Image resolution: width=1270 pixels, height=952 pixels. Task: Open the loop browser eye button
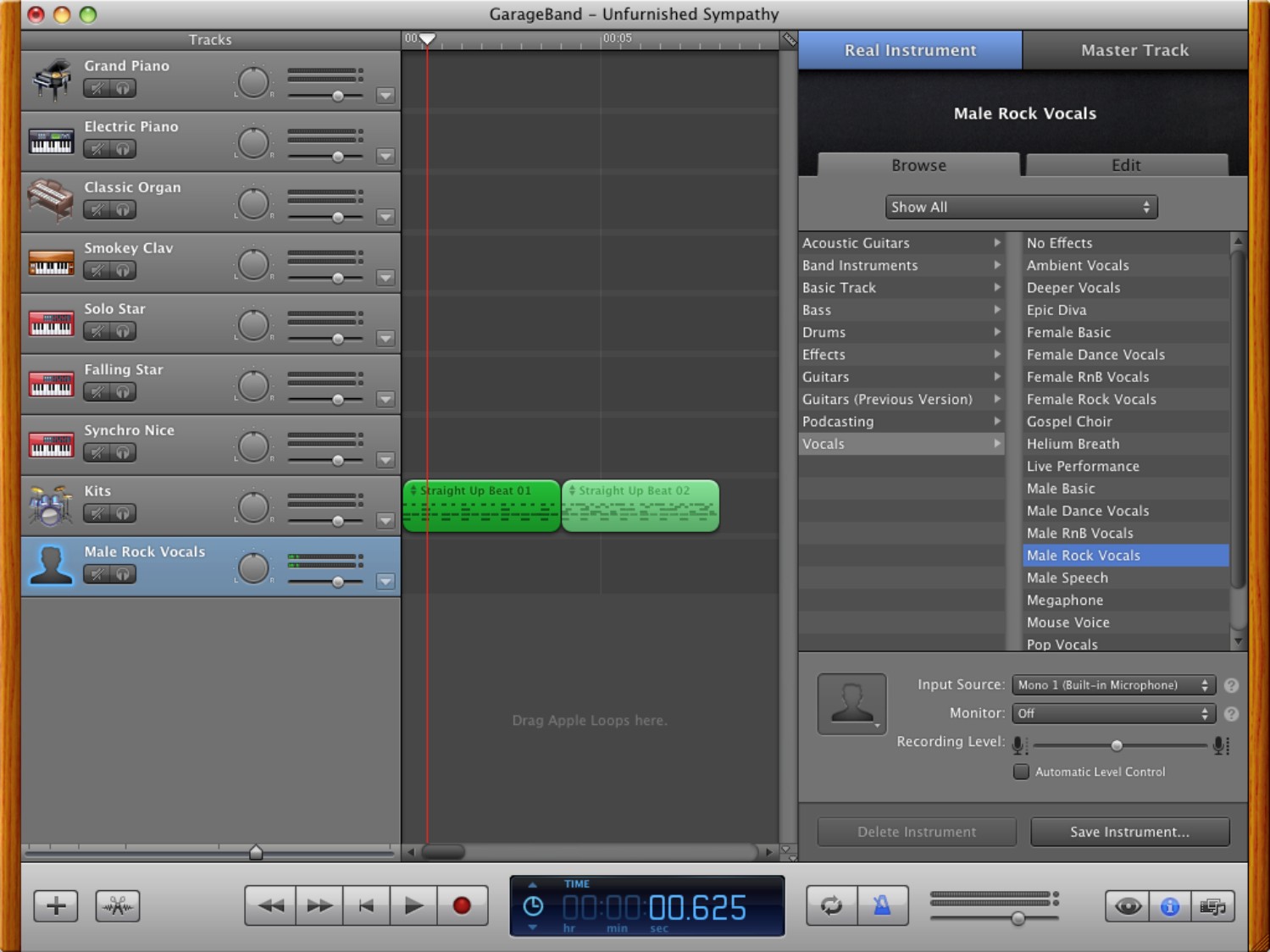pyautogui.click(x=1128, y=906)
